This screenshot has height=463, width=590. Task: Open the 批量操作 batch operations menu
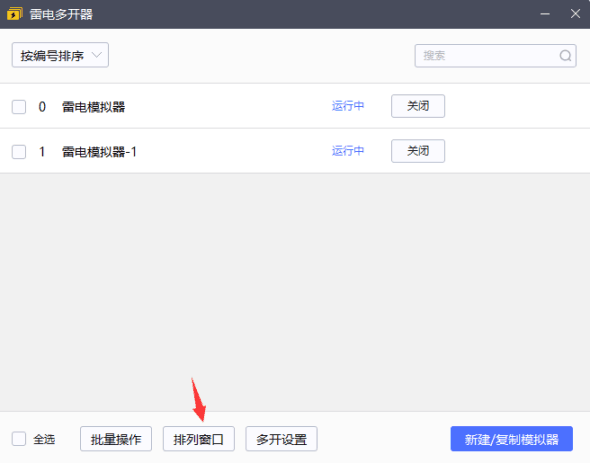click(x=116, y=439)
